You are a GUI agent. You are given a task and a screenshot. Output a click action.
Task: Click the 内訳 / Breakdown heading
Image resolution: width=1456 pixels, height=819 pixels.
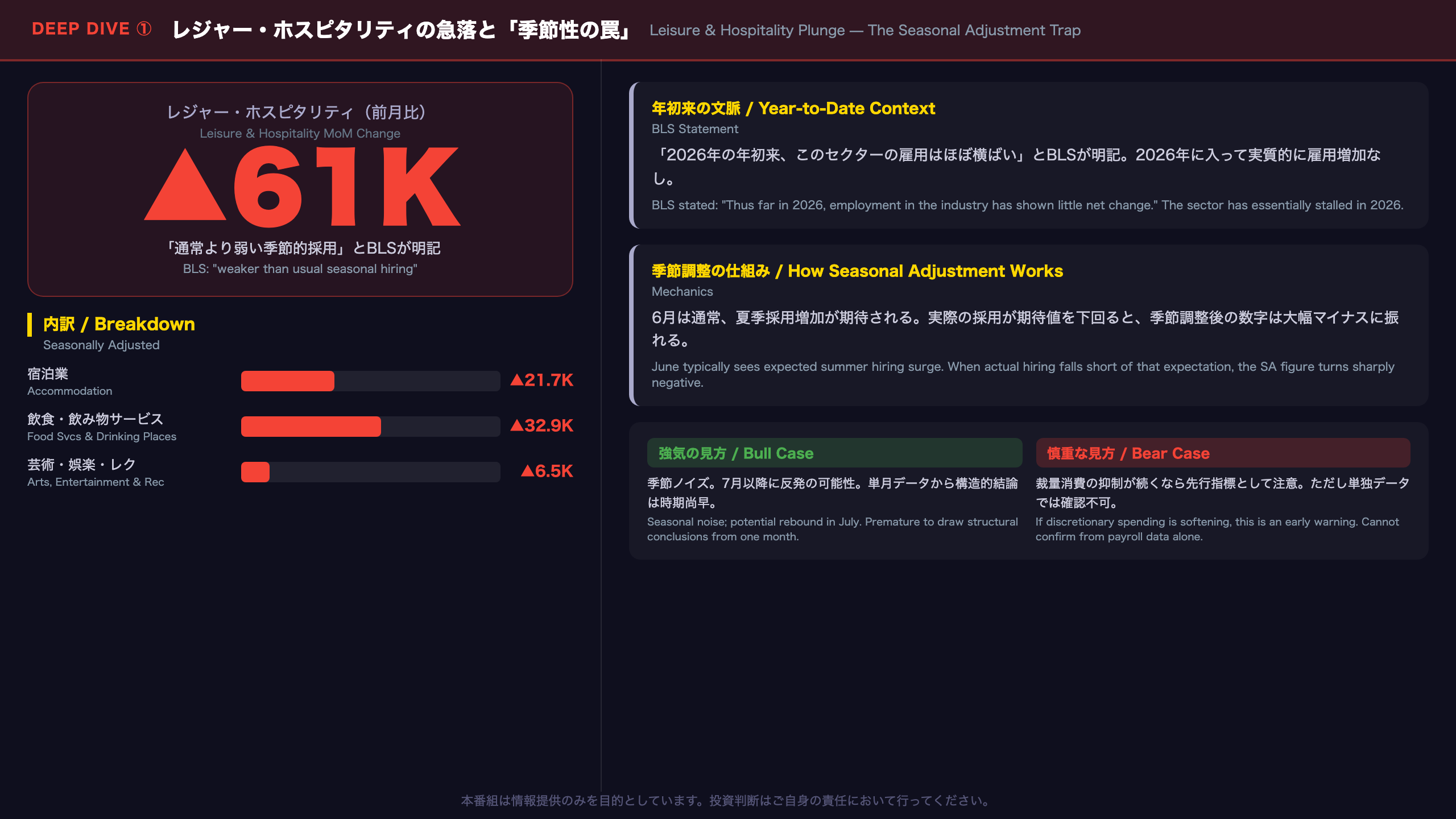(x=119, y=324)
